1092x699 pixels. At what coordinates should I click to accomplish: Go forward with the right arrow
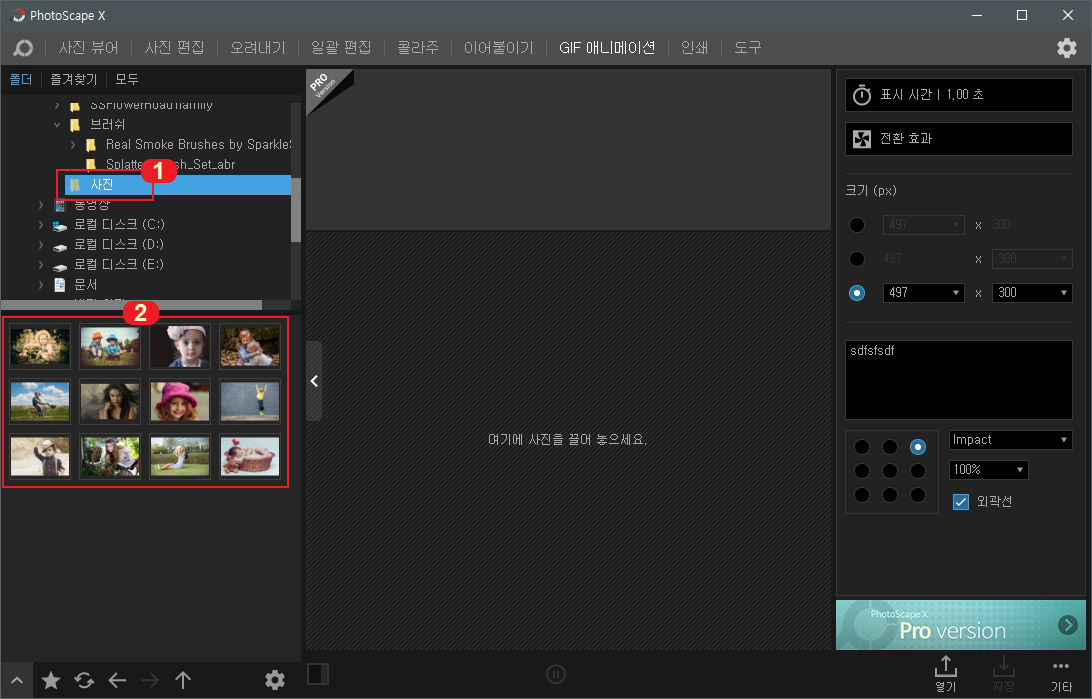(x=150, y=680)
